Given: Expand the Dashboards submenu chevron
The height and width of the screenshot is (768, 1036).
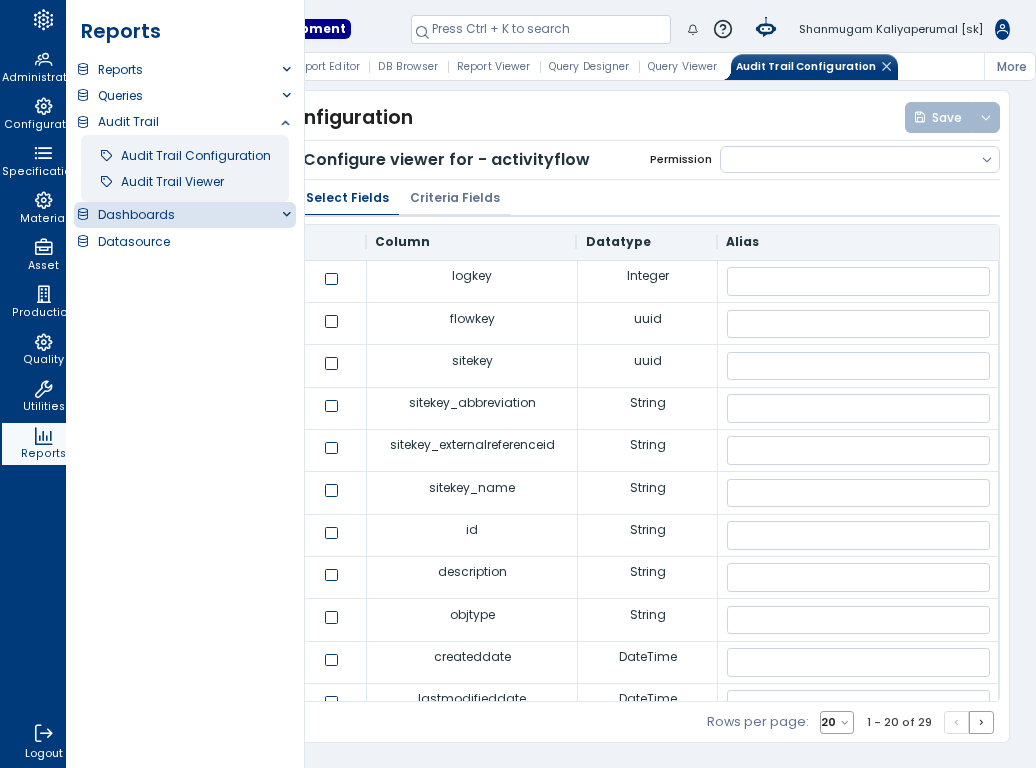Looking at the screenshot, I should click(x=287, y=214).
